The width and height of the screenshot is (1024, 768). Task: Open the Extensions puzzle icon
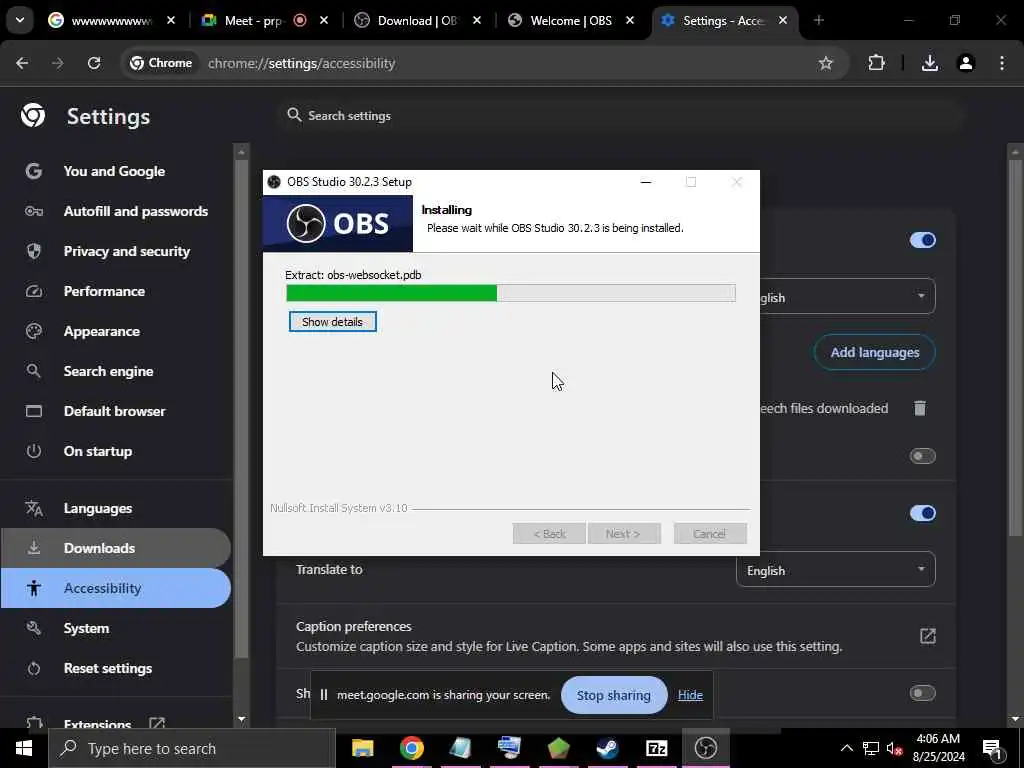click(x=876, y=63)
